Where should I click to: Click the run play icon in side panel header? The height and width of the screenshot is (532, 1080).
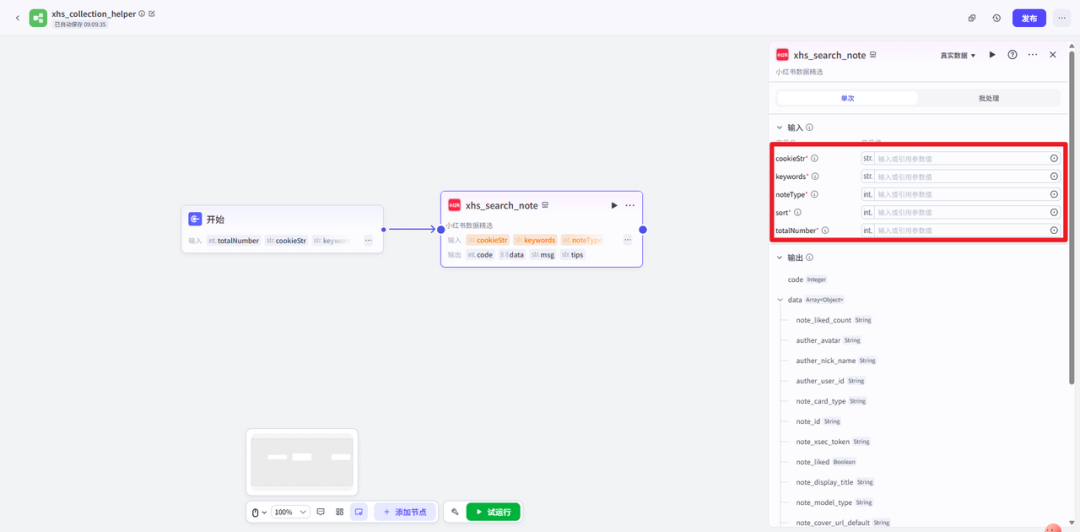(992, 55)
